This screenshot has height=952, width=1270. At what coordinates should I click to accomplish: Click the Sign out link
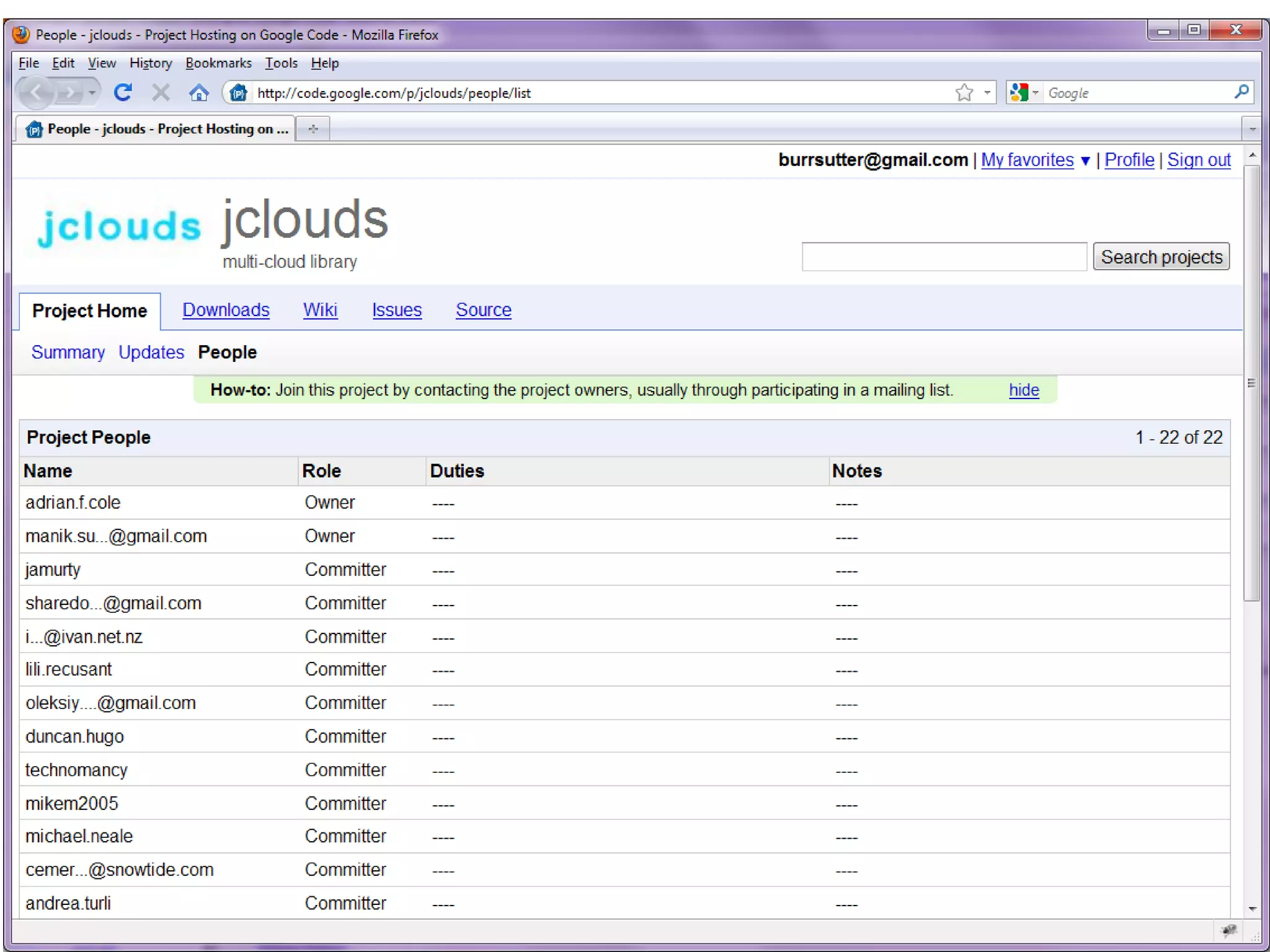[1198, 160]
